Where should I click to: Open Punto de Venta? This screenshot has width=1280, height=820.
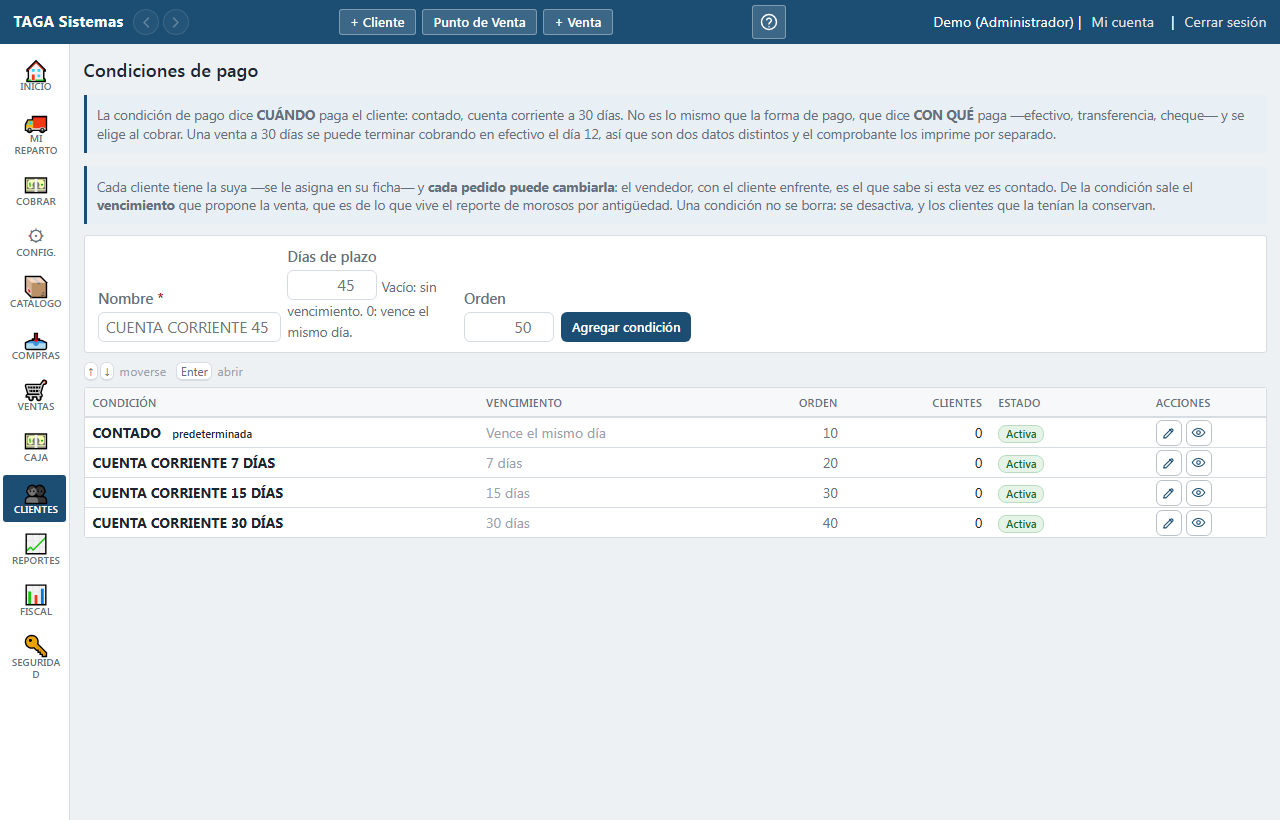pyautogui.click(x=480, y=22)
